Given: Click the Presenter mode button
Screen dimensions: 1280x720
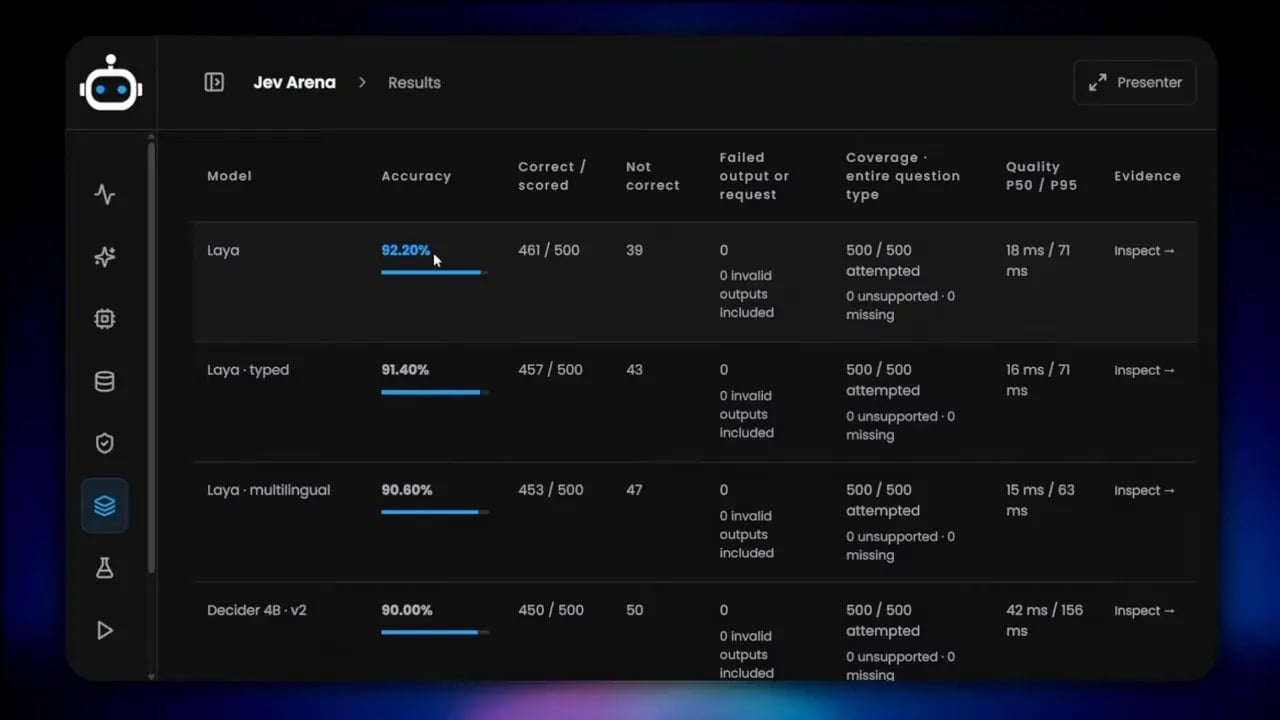Looking at the screenshot, I should pyautogui.click(x=1135, y=82).
